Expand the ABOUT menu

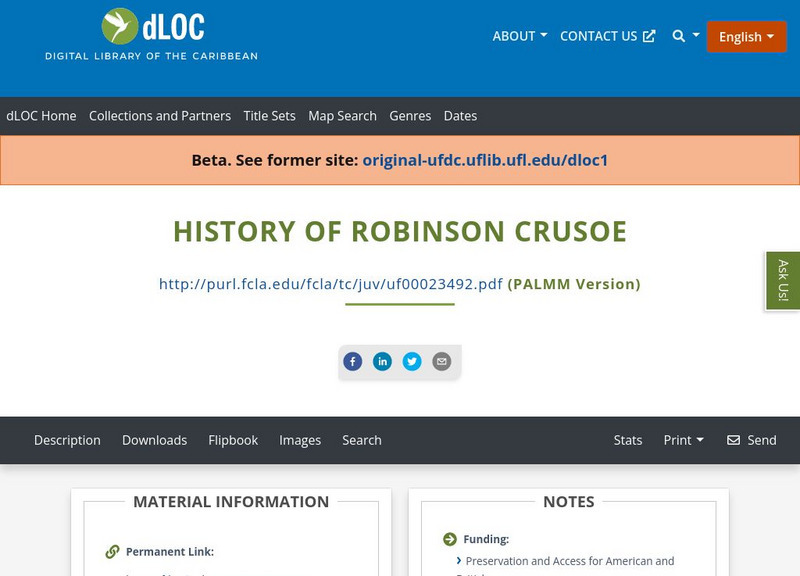(518, 35)
